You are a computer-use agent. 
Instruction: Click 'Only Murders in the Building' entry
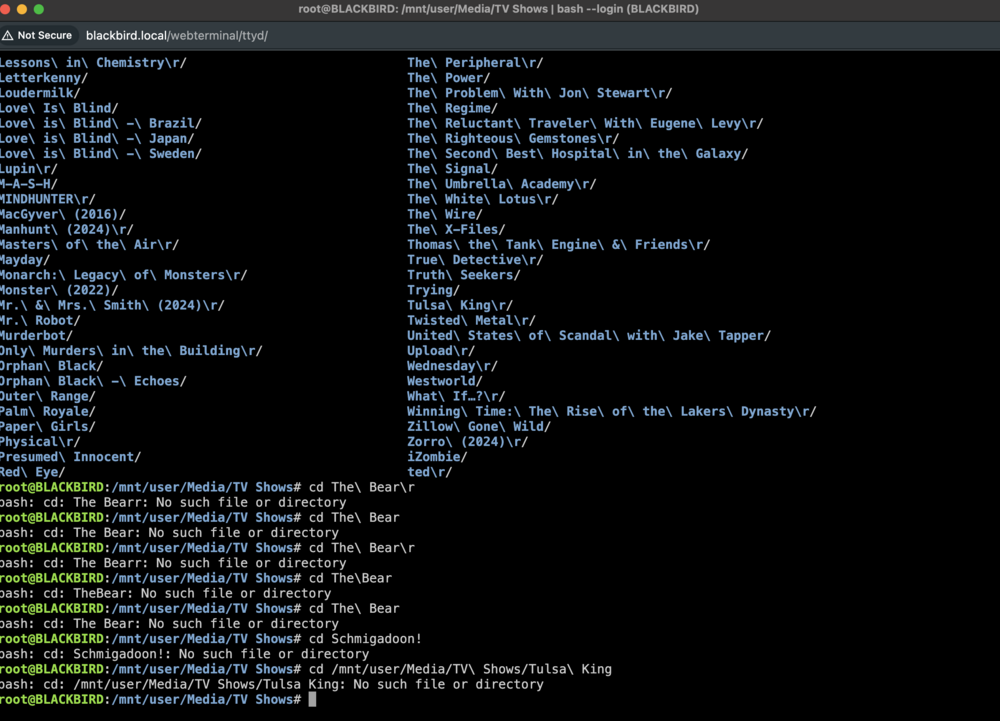point(131,351)
